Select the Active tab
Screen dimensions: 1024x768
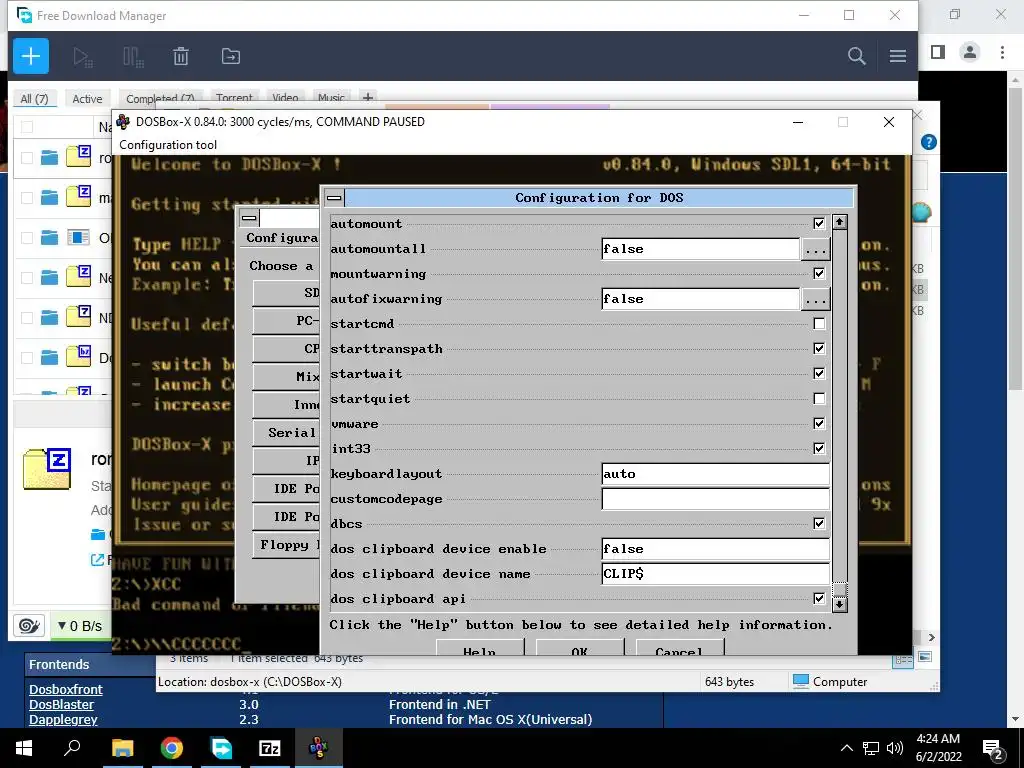coord(87,99)
